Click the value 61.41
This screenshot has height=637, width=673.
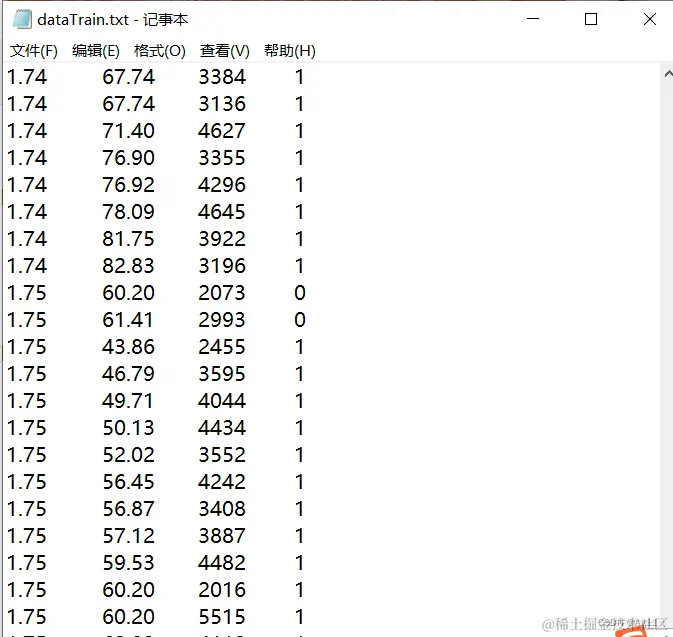click(128, 320)
